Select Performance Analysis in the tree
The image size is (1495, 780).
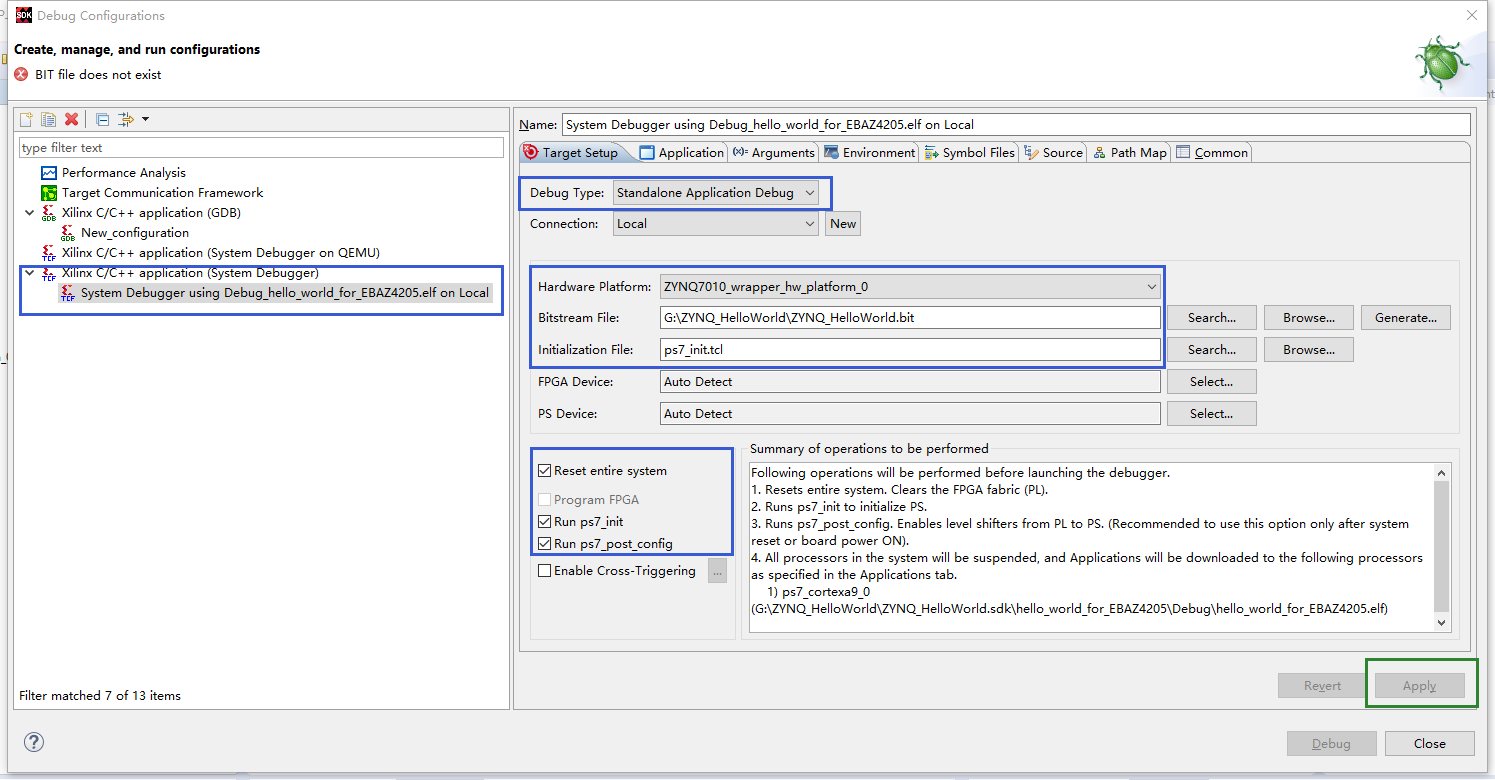pyautogui.click(x=124, y=173)
